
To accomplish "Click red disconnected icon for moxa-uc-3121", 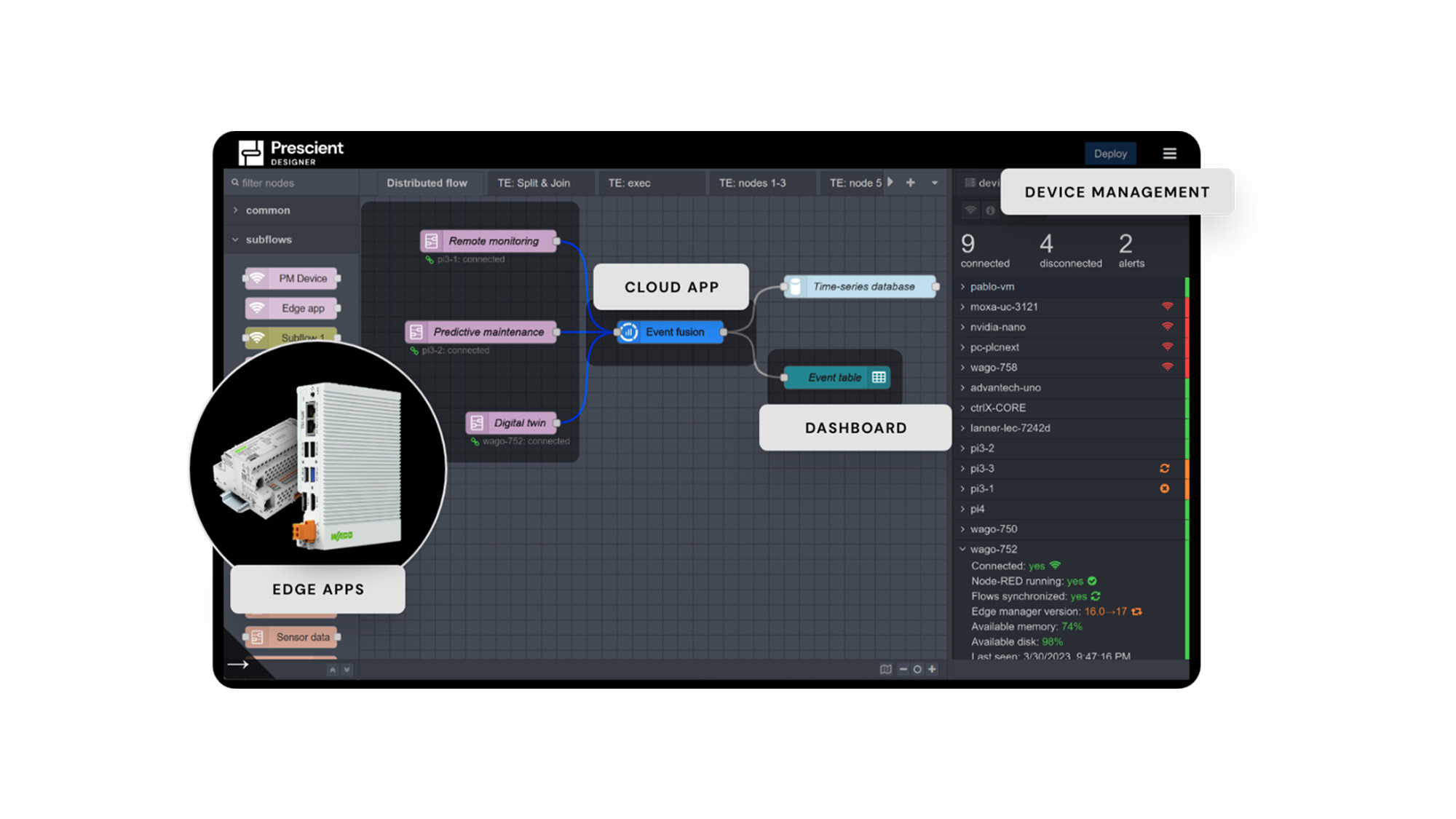I will tap(1167, 306).
